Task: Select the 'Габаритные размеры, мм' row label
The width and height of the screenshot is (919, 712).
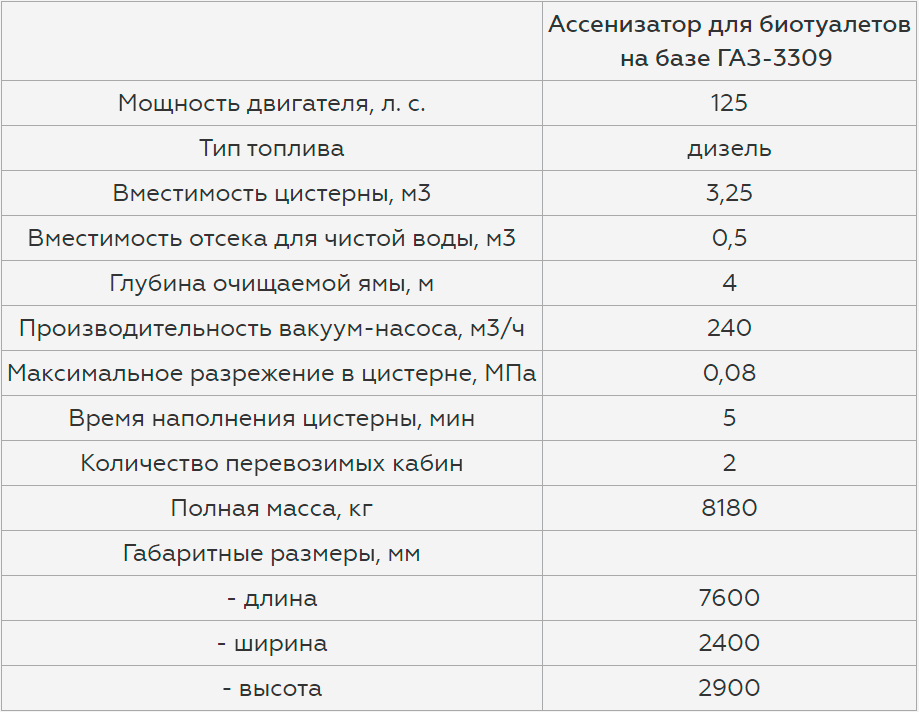Action: [272, 553]
